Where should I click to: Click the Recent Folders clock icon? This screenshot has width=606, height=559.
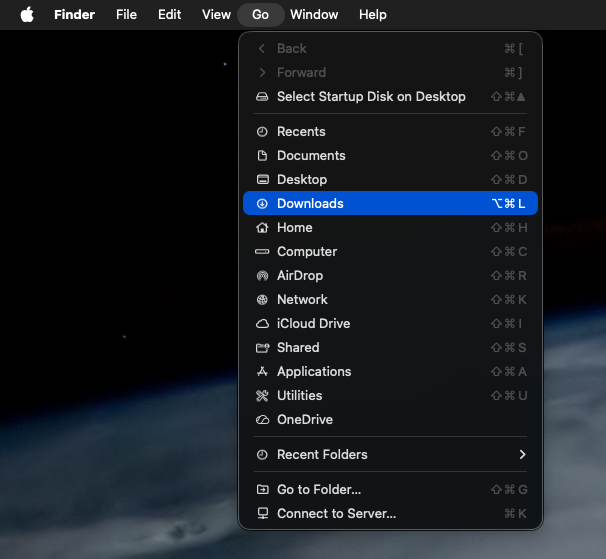pyautogui.click(x=262, y=455)
